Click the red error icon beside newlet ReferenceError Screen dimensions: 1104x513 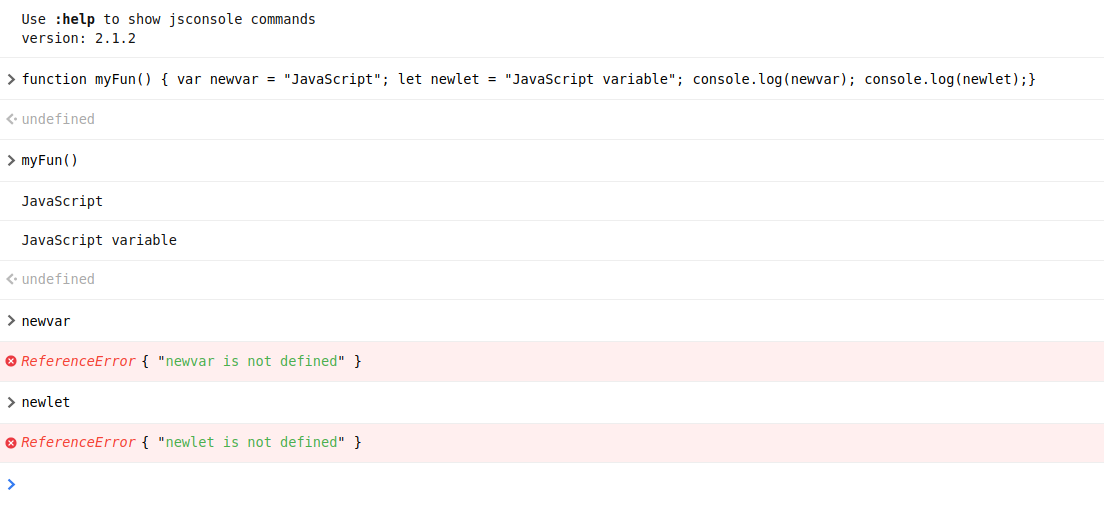point(11,443)
